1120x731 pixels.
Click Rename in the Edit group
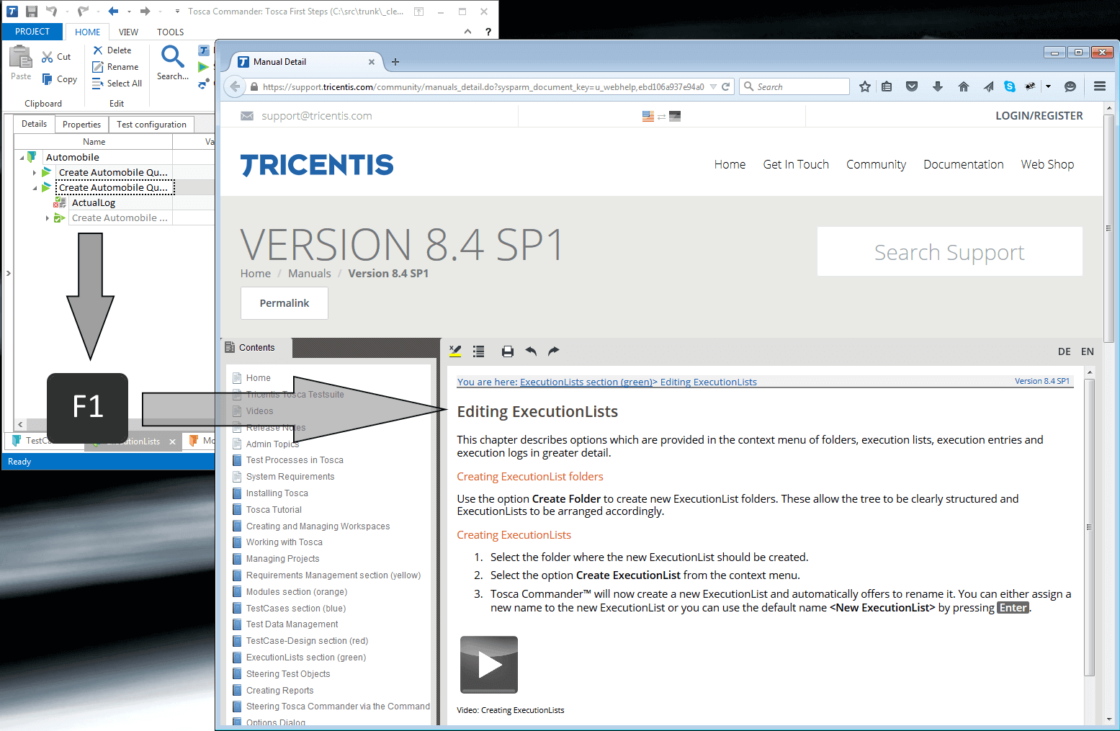(116, 66)
